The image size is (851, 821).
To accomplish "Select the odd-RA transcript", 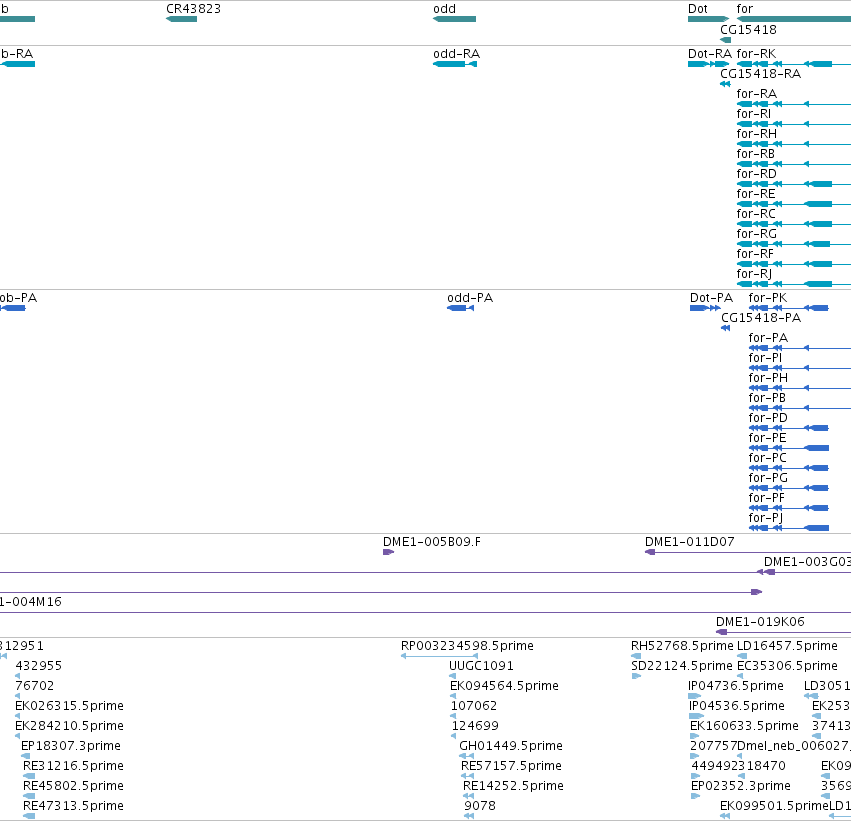I will coord(455,64).
